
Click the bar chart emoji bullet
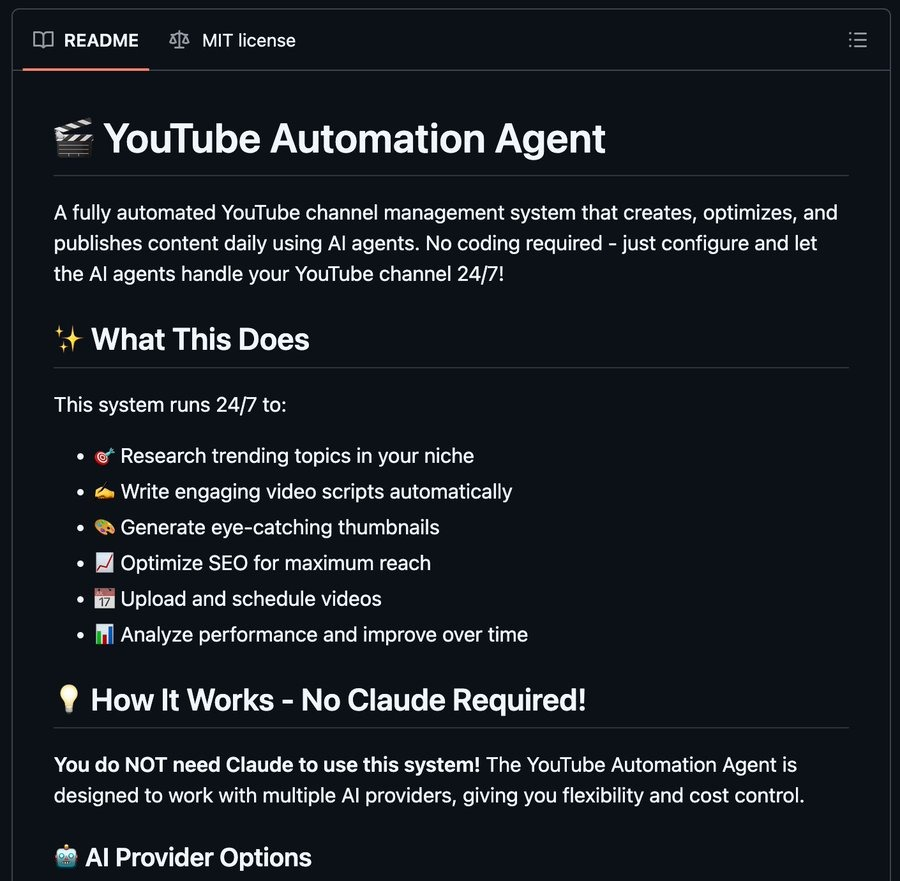pos(104,635)
